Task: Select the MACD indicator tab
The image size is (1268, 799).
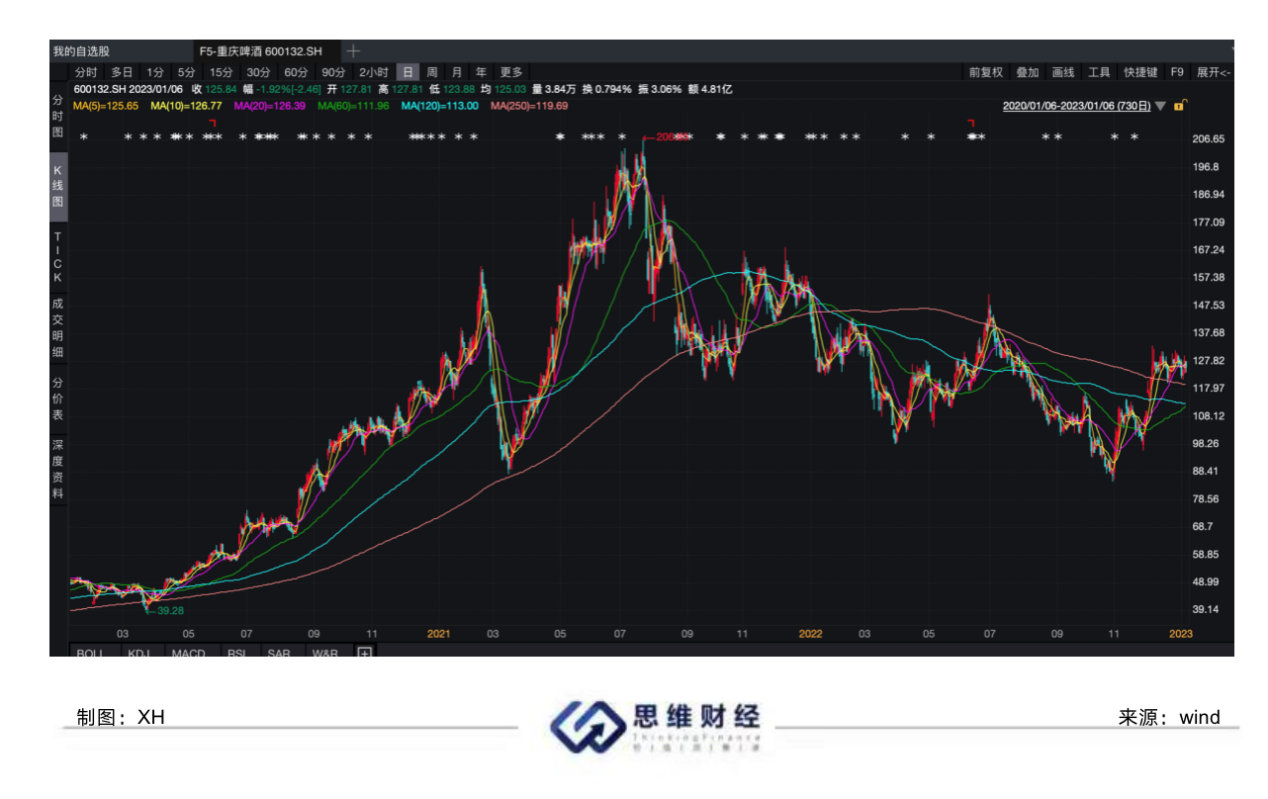Action: click(188, 652)
